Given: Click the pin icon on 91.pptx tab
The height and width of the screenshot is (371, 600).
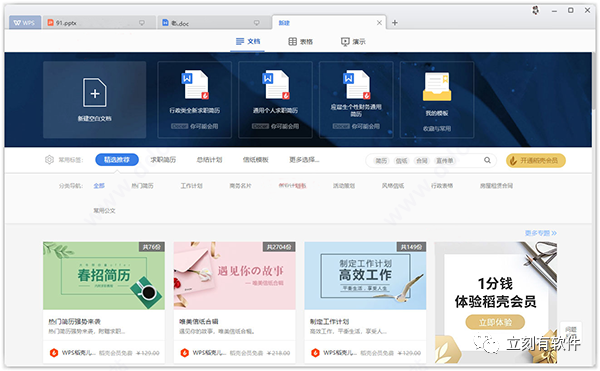Looking at the screenshot, I should pos(142,23).
